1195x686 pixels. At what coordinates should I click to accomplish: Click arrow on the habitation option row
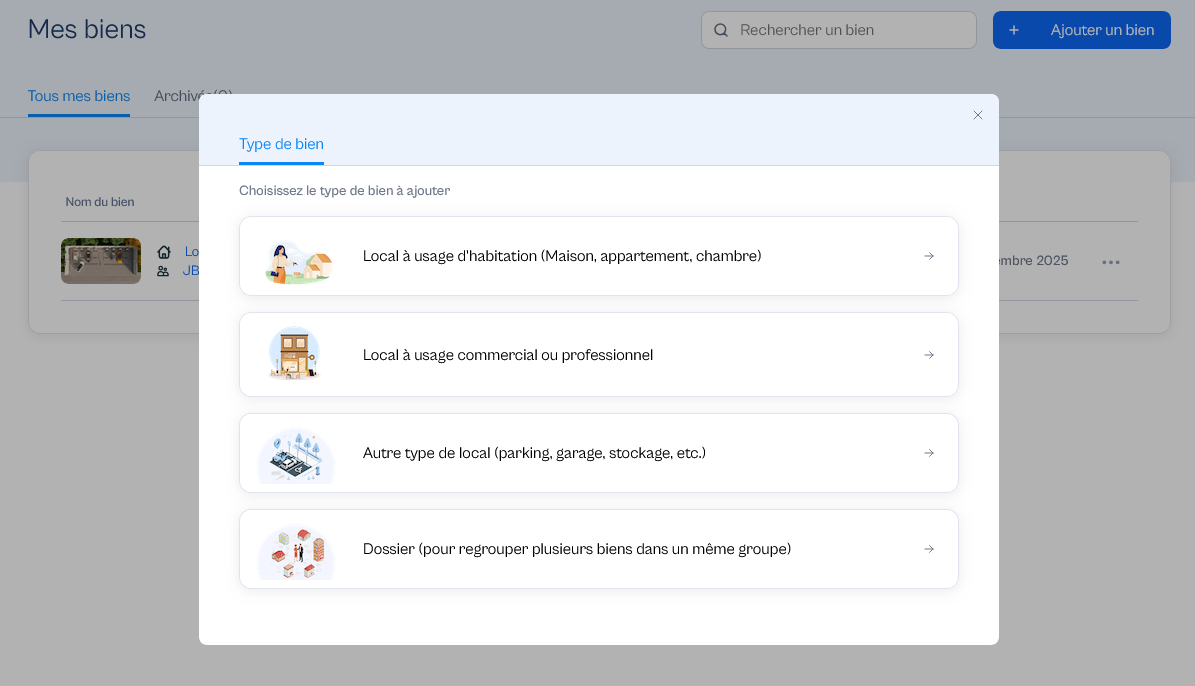[929, 256]
